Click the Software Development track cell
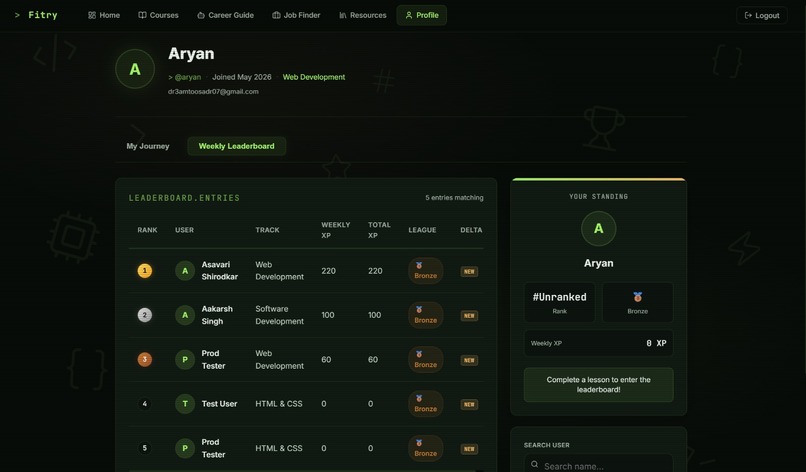The image size is (806, 472). (x=279, y=315)
